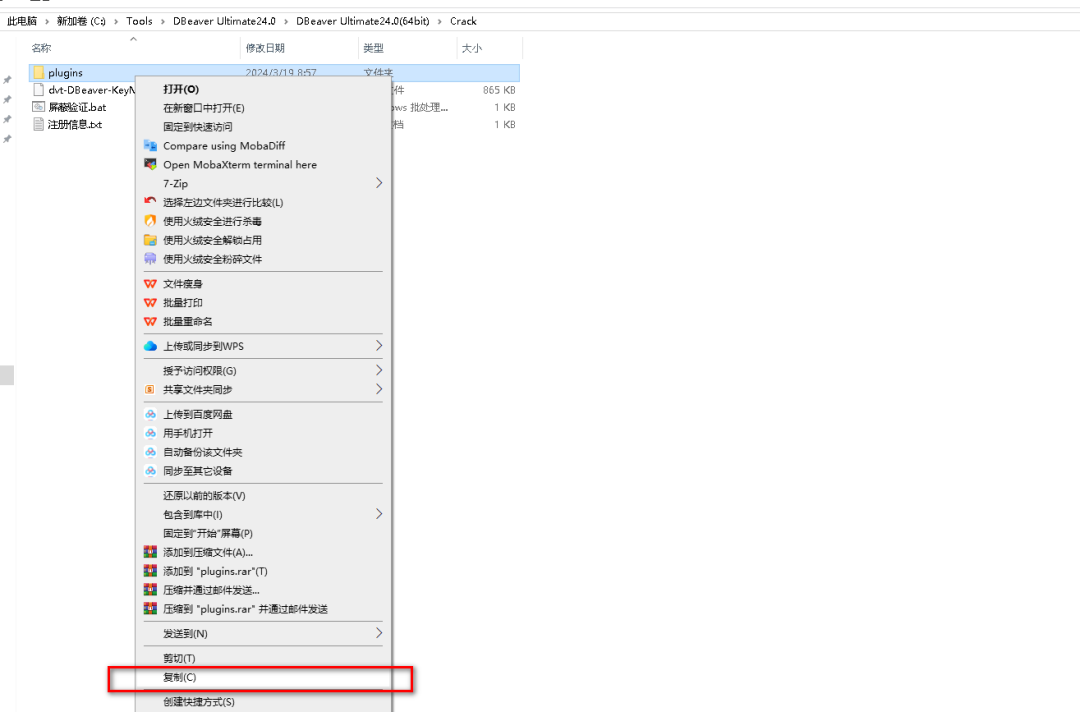Screen dimensions: 1080x712
Task: Click the WPS icon beside 批量重命名
Action: coord(150,322)
